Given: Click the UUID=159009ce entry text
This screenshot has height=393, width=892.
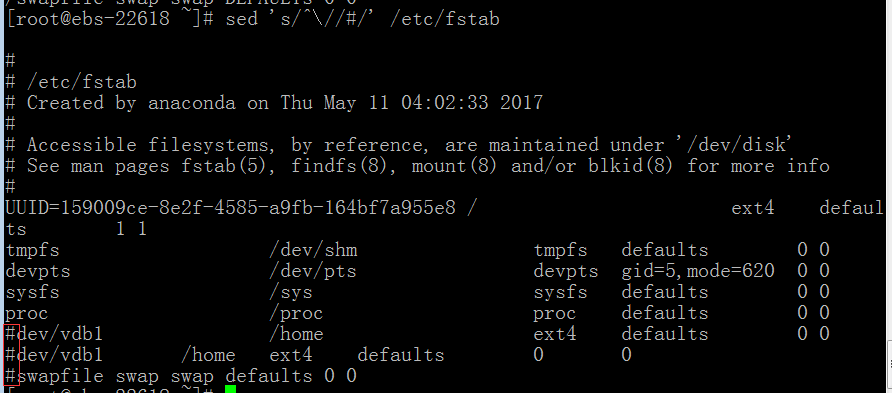Looking at the screenshot, I should point(230,208).
